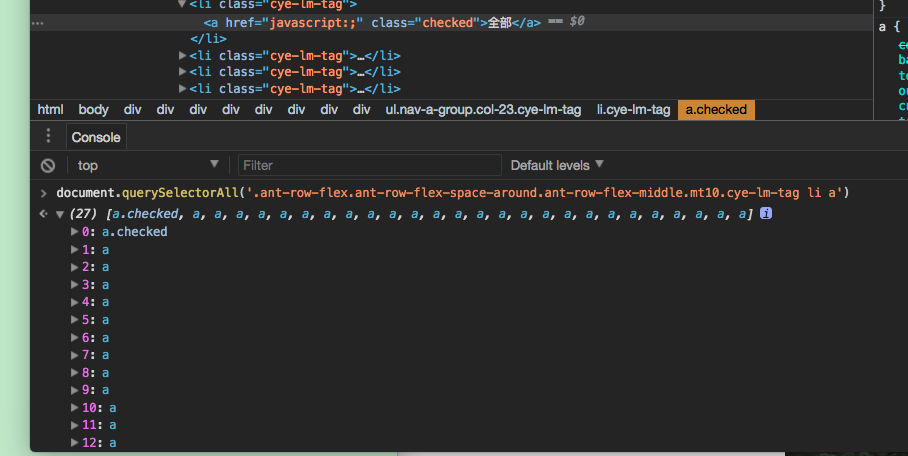Select the Console drawer tab
This screenshot has height=456, width=908.
(x=96, y=137)
